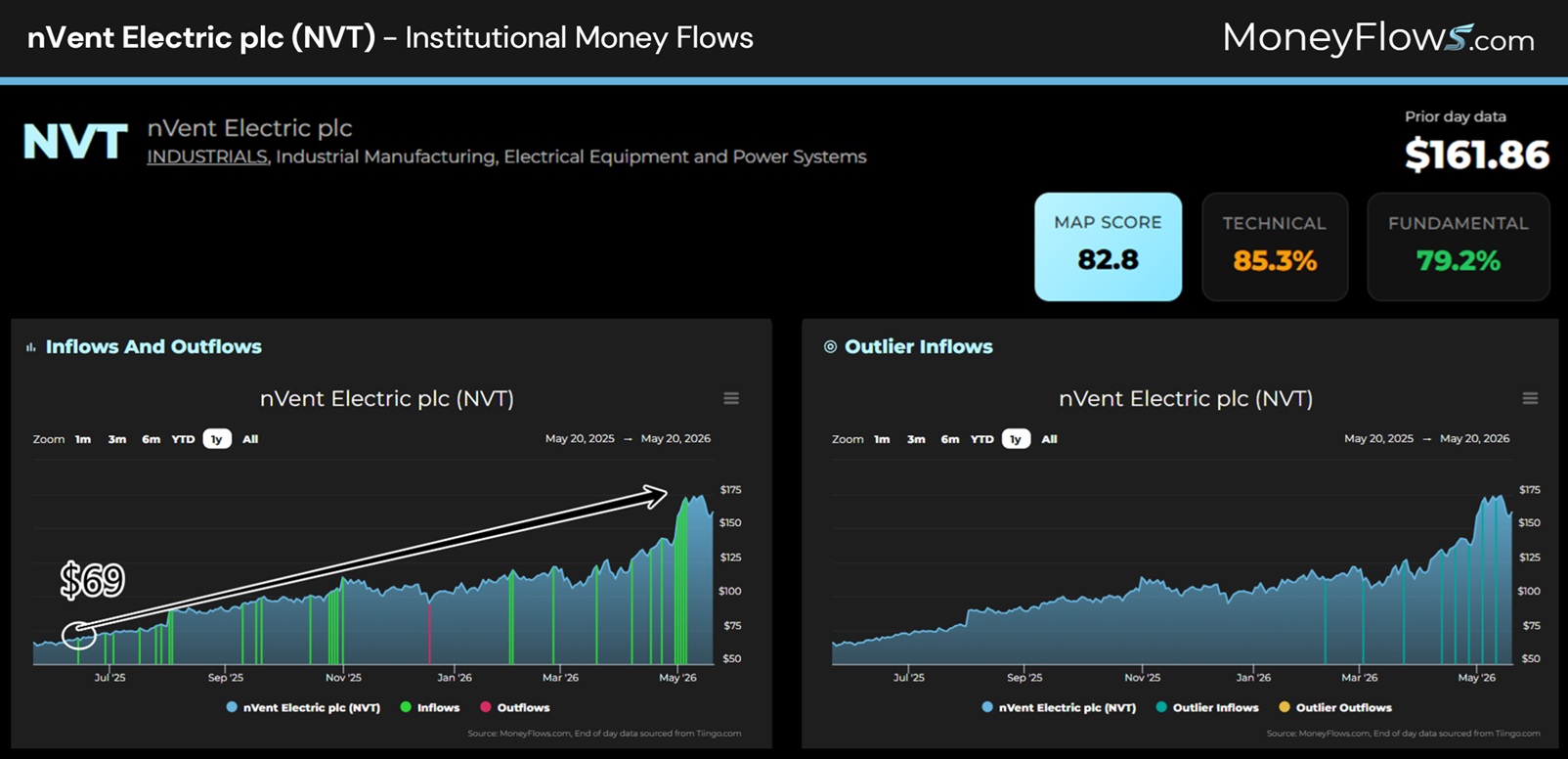This screenshot has width=1568, height=759.
Task: Click the bar chart icon beside Inflows And Outflows
Action: click(31, 347)
